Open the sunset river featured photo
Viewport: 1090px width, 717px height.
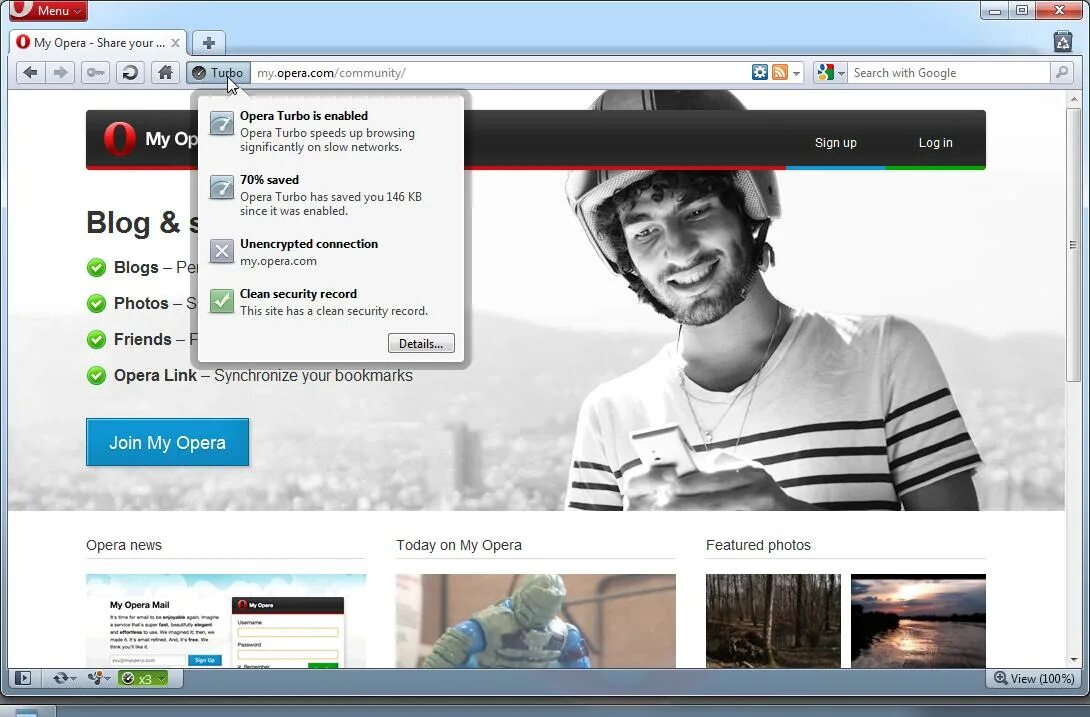918,621
